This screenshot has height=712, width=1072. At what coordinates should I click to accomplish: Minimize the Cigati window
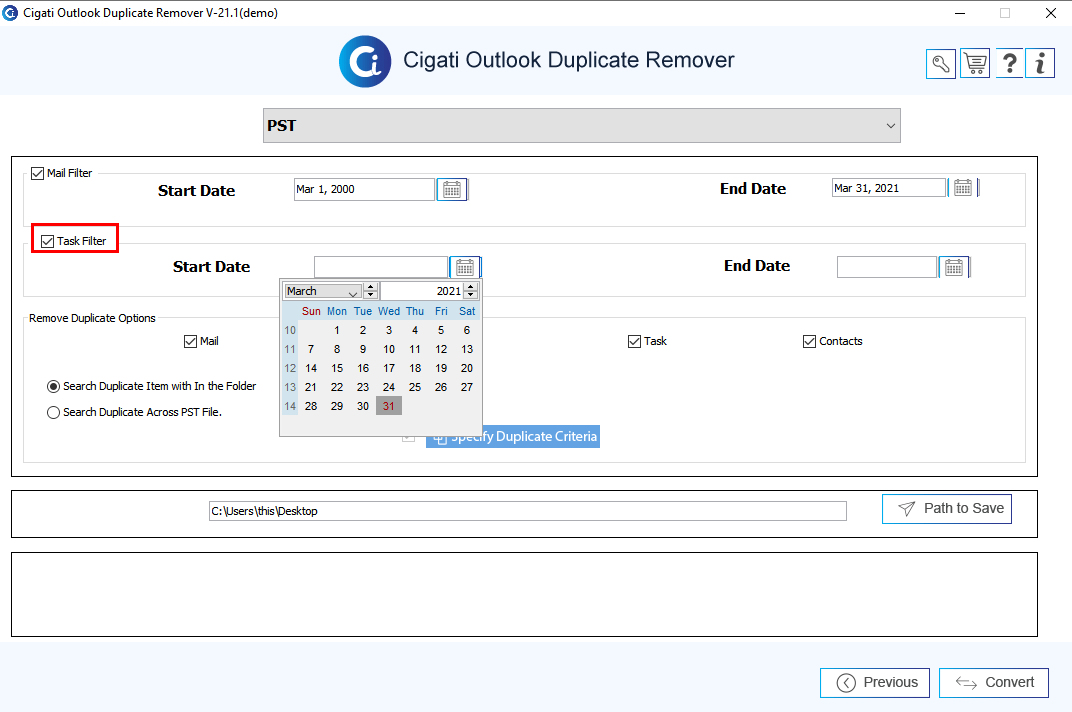tap(960, 13)
